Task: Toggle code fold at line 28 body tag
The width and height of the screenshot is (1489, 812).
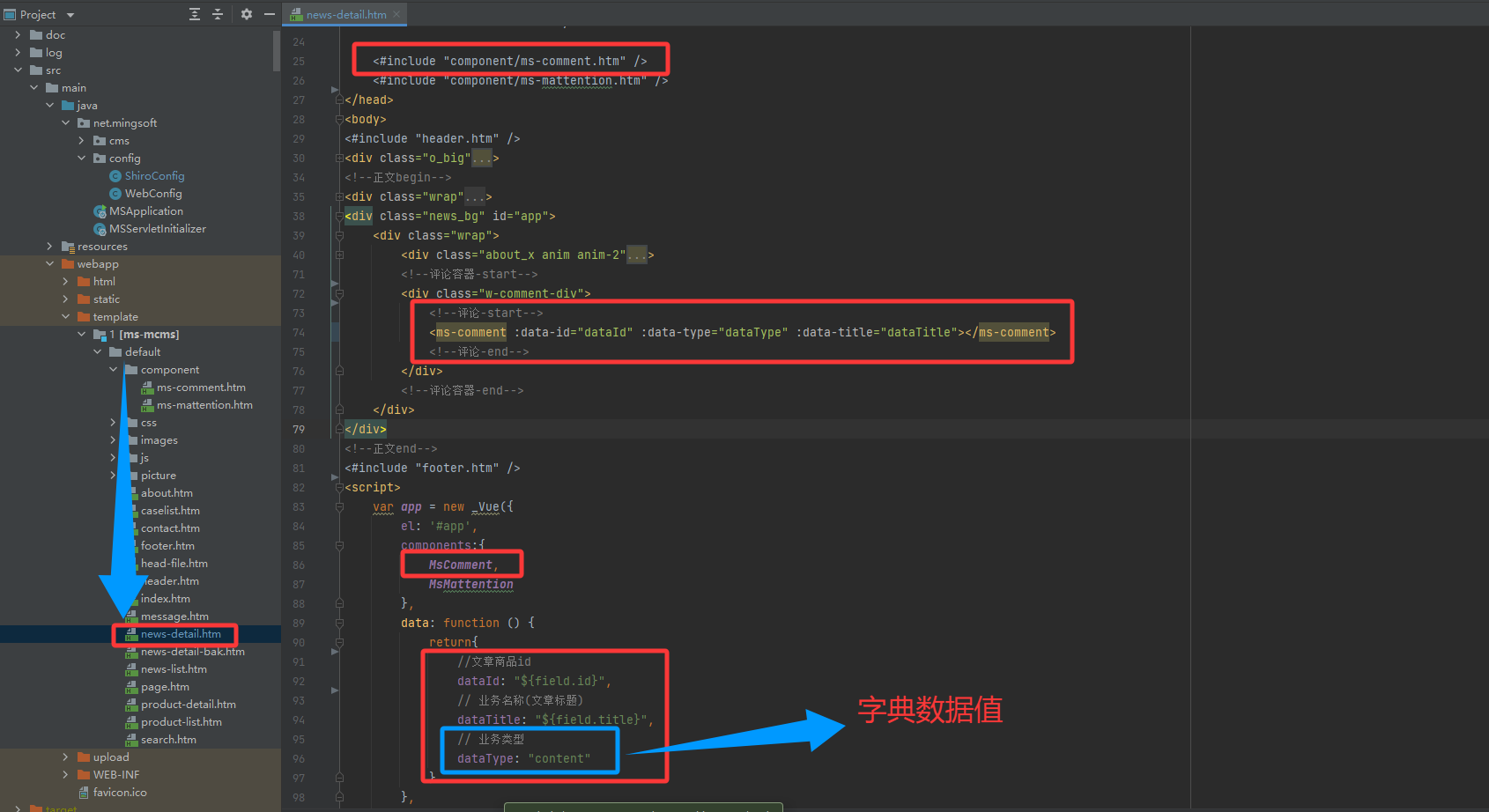Action: (x=338, y=120)
